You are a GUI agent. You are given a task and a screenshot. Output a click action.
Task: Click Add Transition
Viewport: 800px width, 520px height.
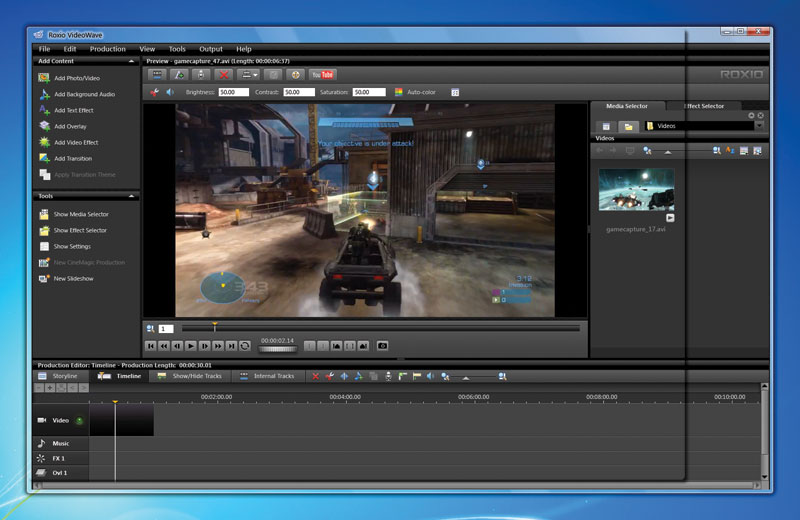click(73, 159)
